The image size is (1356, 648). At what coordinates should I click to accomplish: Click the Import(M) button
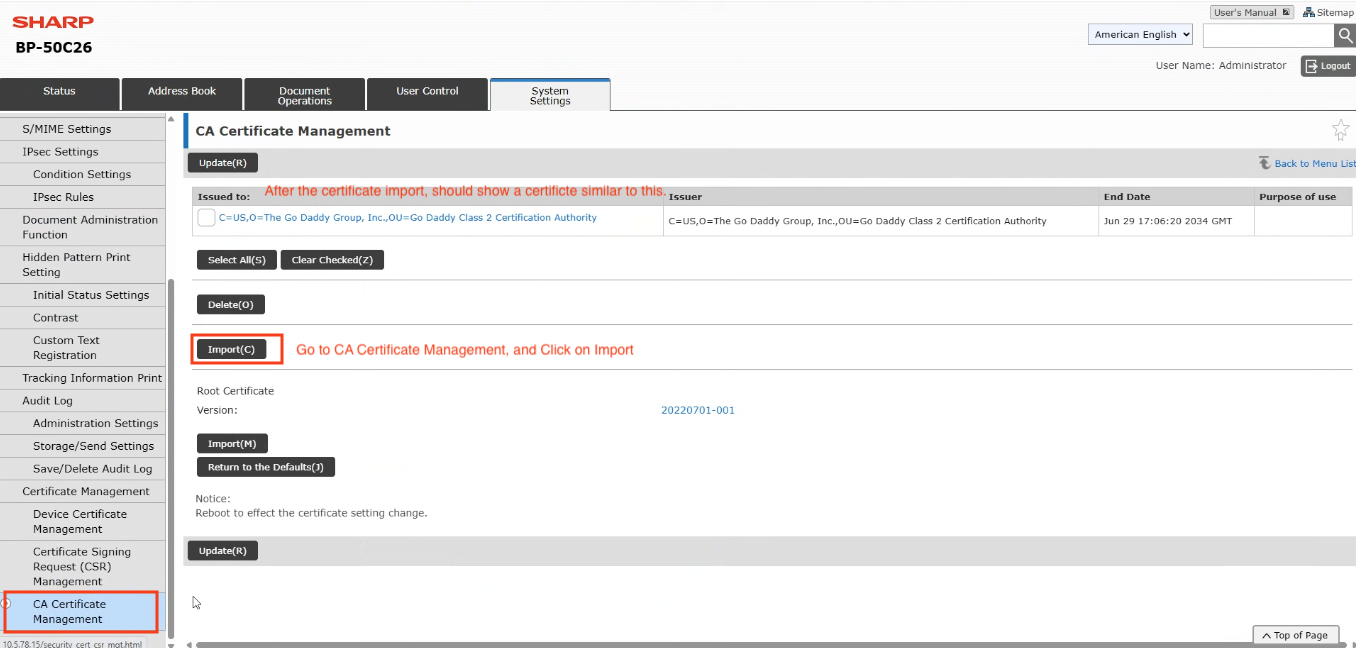coord(232,444)
